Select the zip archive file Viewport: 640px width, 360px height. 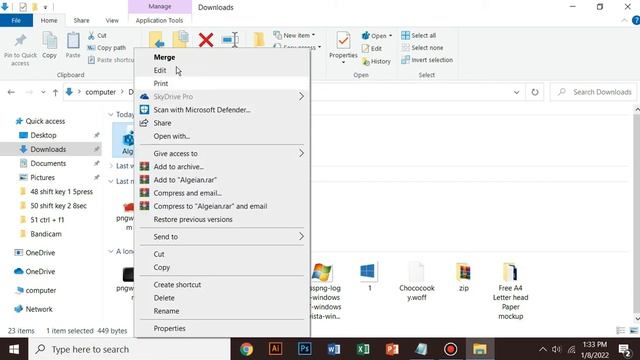[x=464, y=277]
